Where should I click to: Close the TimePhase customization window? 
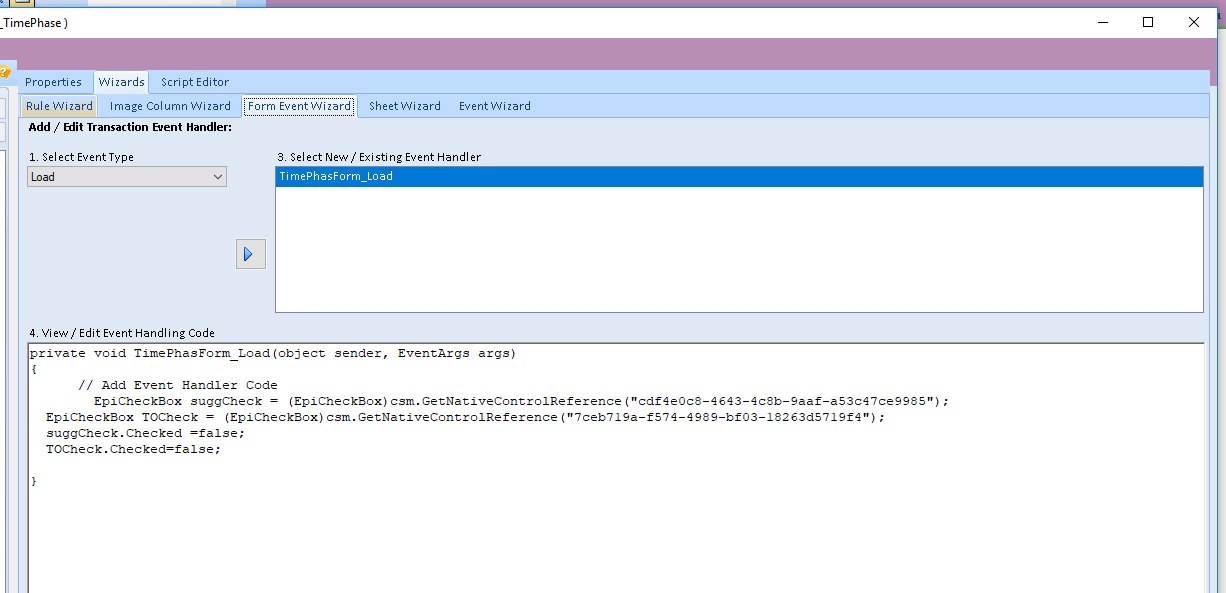1194,21
